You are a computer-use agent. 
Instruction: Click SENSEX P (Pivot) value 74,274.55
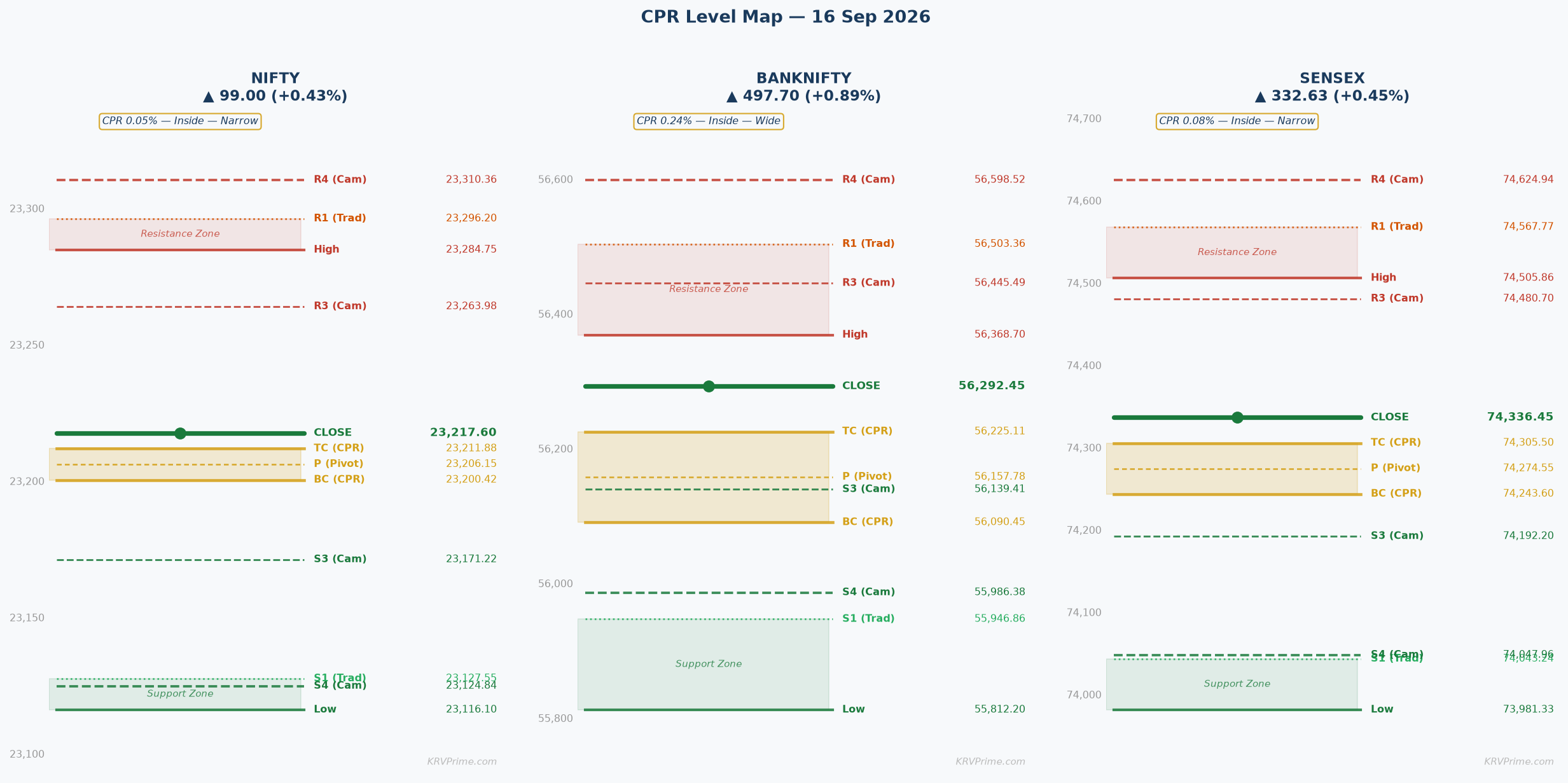click(x=1528, y=468)
